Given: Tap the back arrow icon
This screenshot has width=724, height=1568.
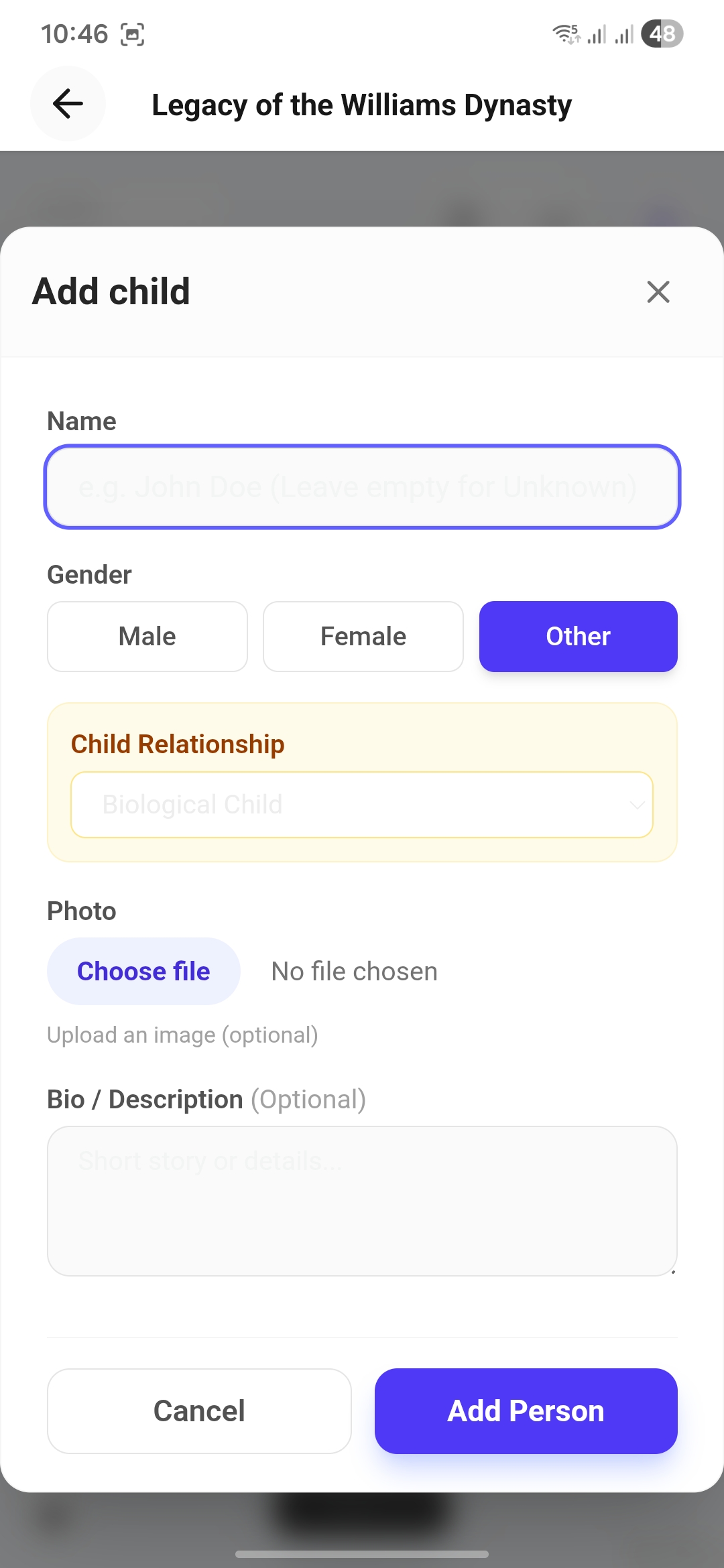Looking at the screenshot, I should coord(68,104).
